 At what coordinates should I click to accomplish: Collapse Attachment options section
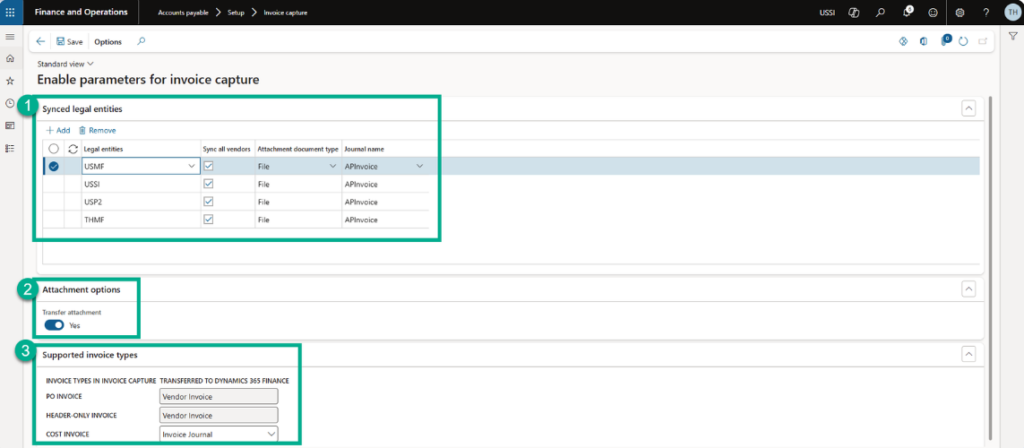968,287
